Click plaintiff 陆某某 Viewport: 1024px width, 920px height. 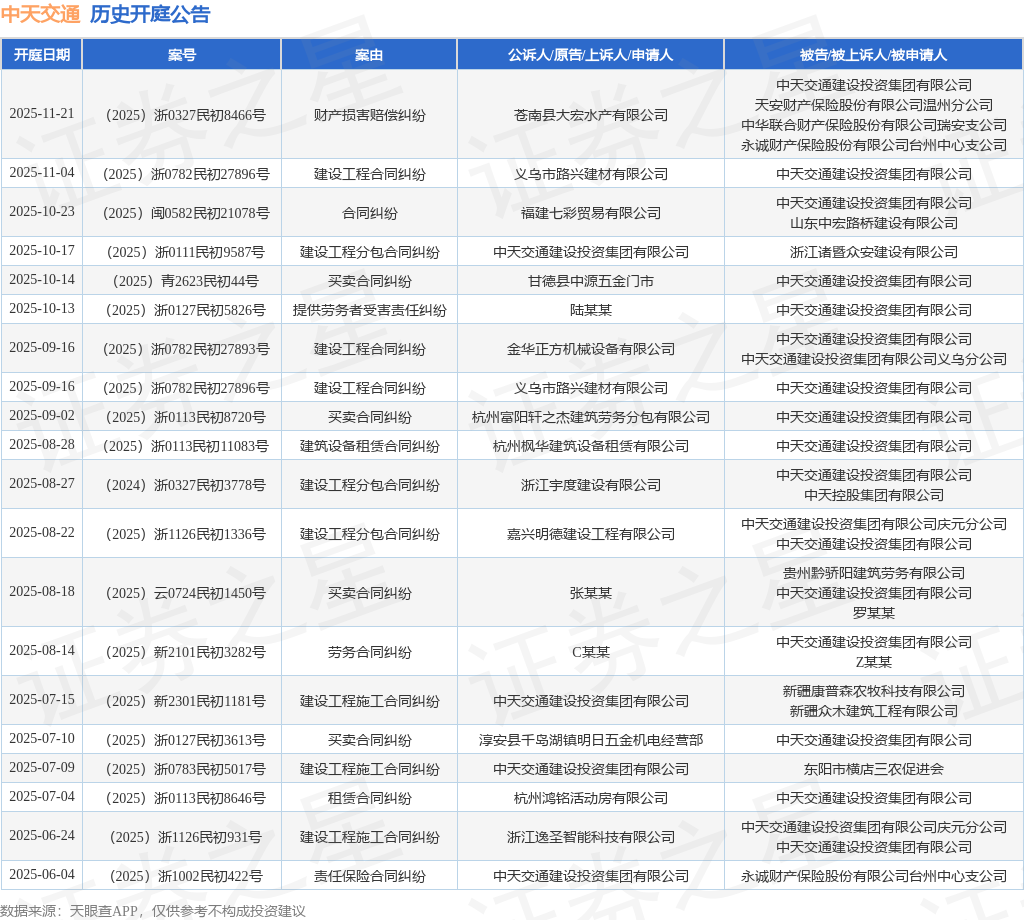[590, 310]
